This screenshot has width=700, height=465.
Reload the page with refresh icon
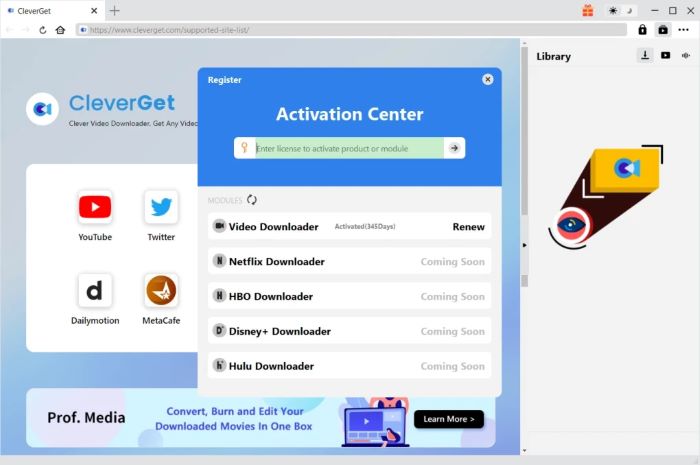pos(42,30)
